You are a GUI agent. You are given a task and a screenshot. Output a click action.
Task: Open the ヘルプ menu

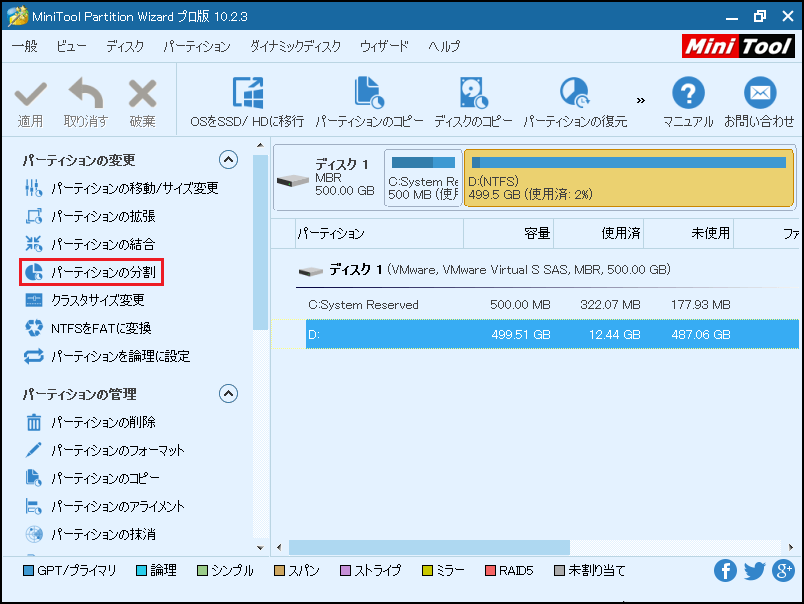coord(444,46)
